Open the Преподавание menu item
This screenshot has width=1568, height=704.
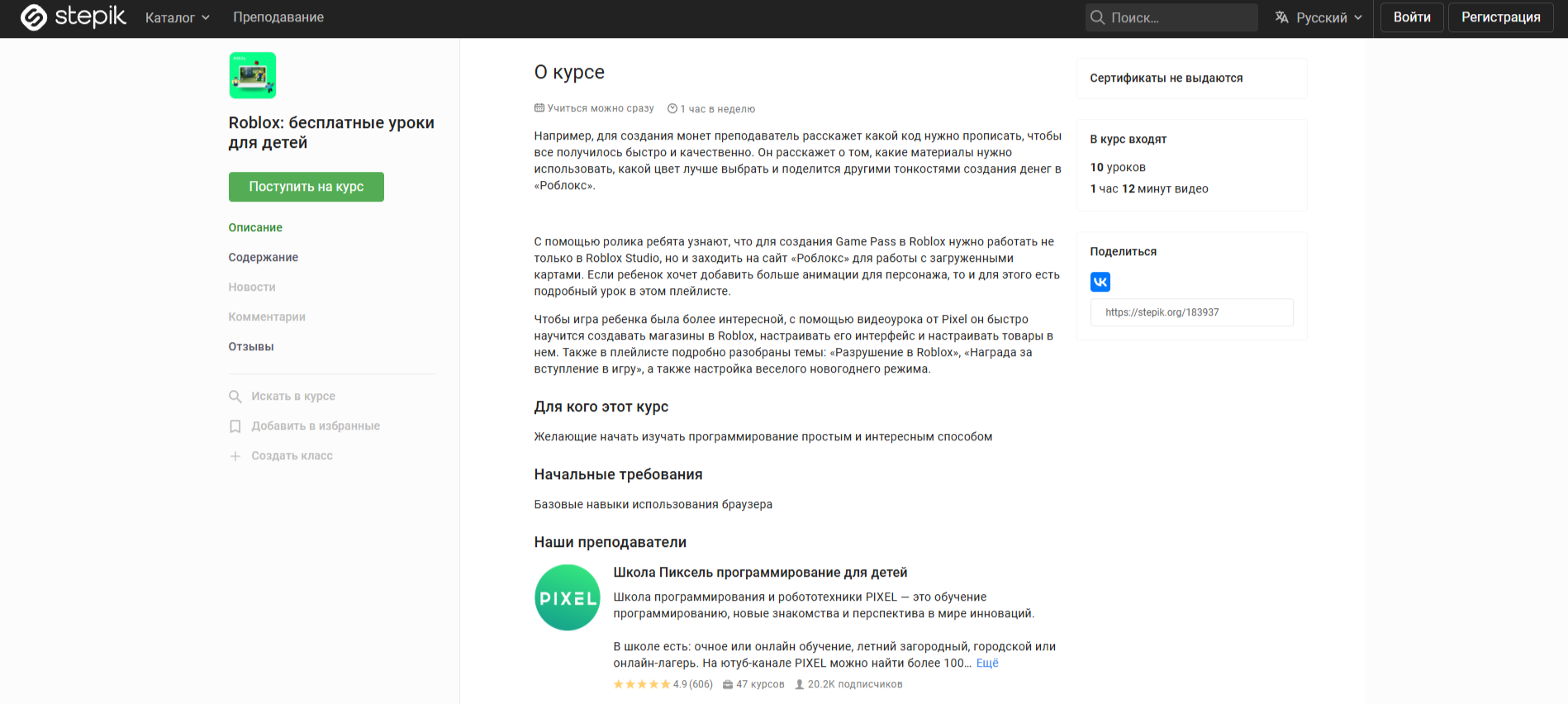point(278,17)
